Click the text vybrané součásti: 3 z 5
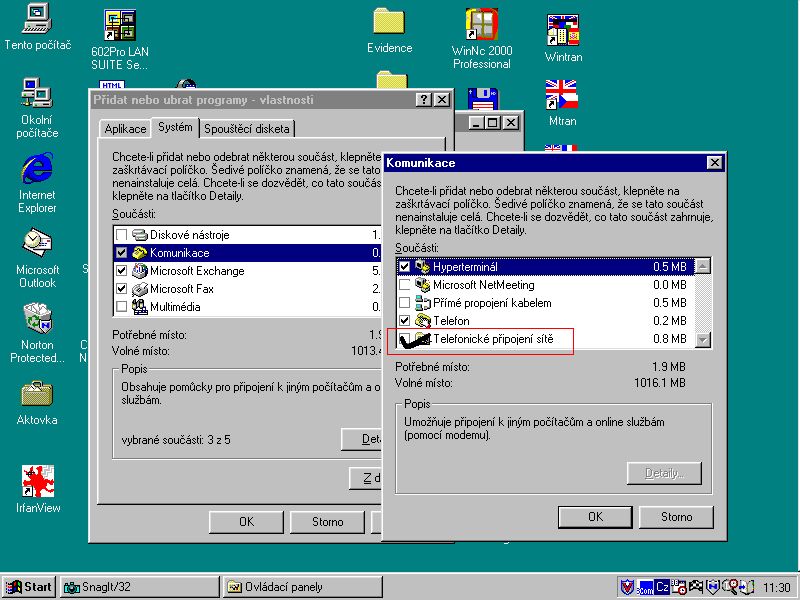Screen dimensions: 800x600 pos(176,440)
